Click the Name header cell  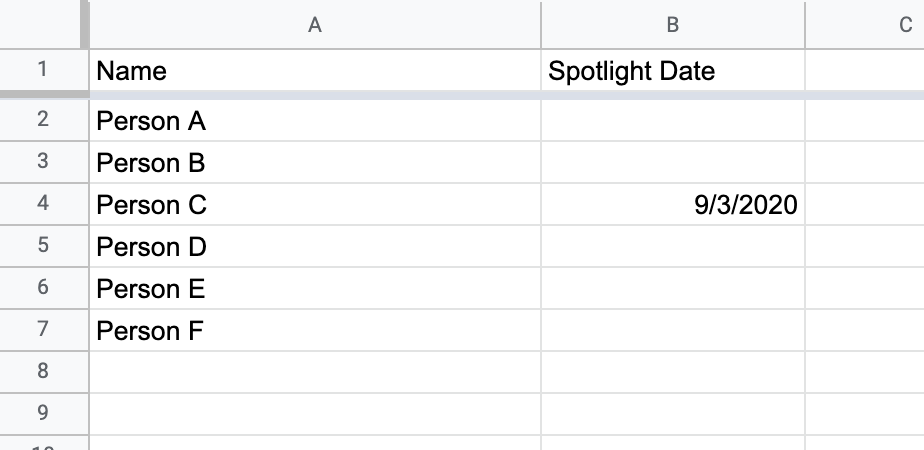click(x=315, y=70)
